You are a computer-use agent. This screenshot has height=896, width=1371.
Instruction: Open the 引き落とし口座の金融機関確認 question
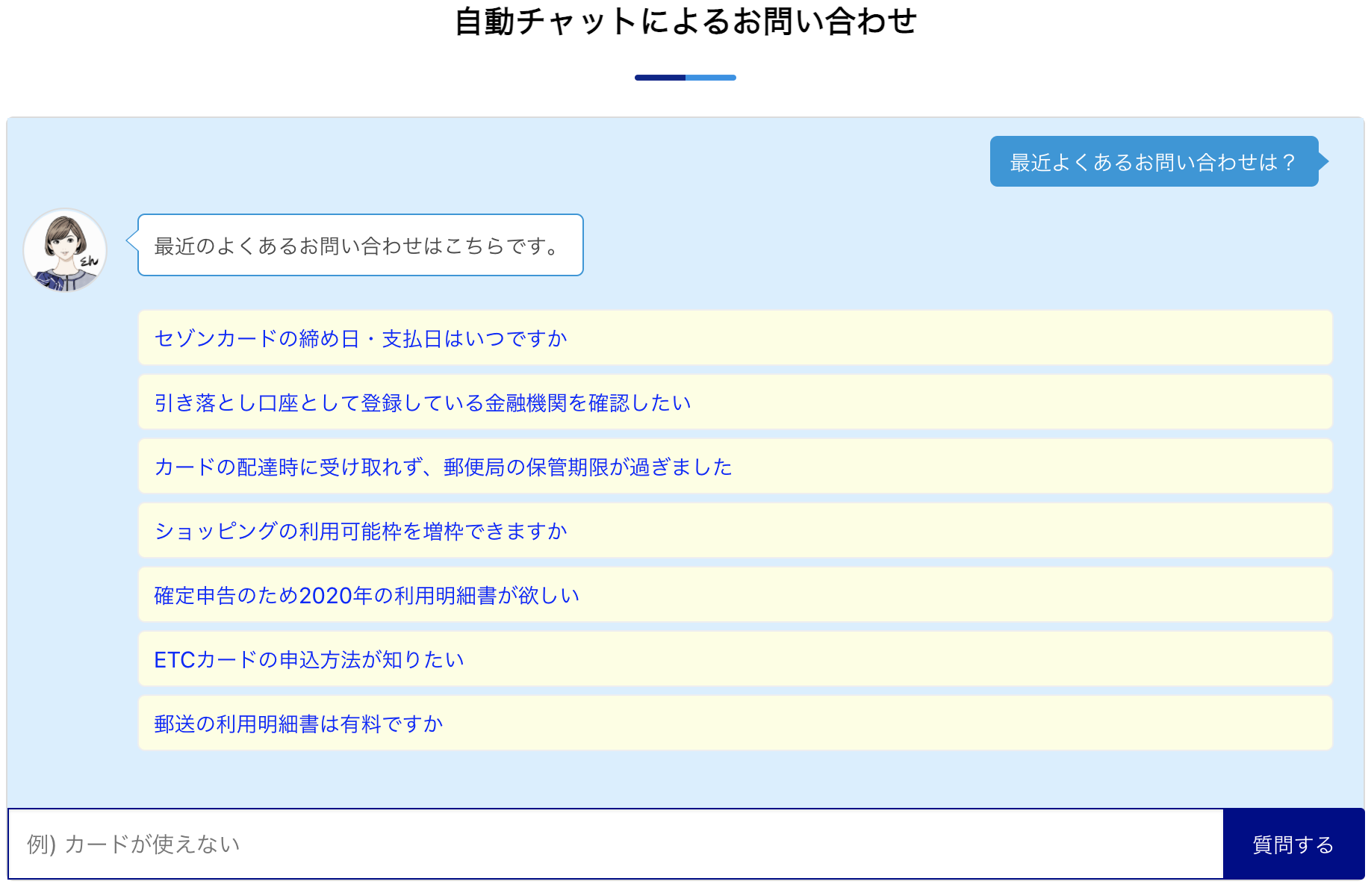[422, 402]
